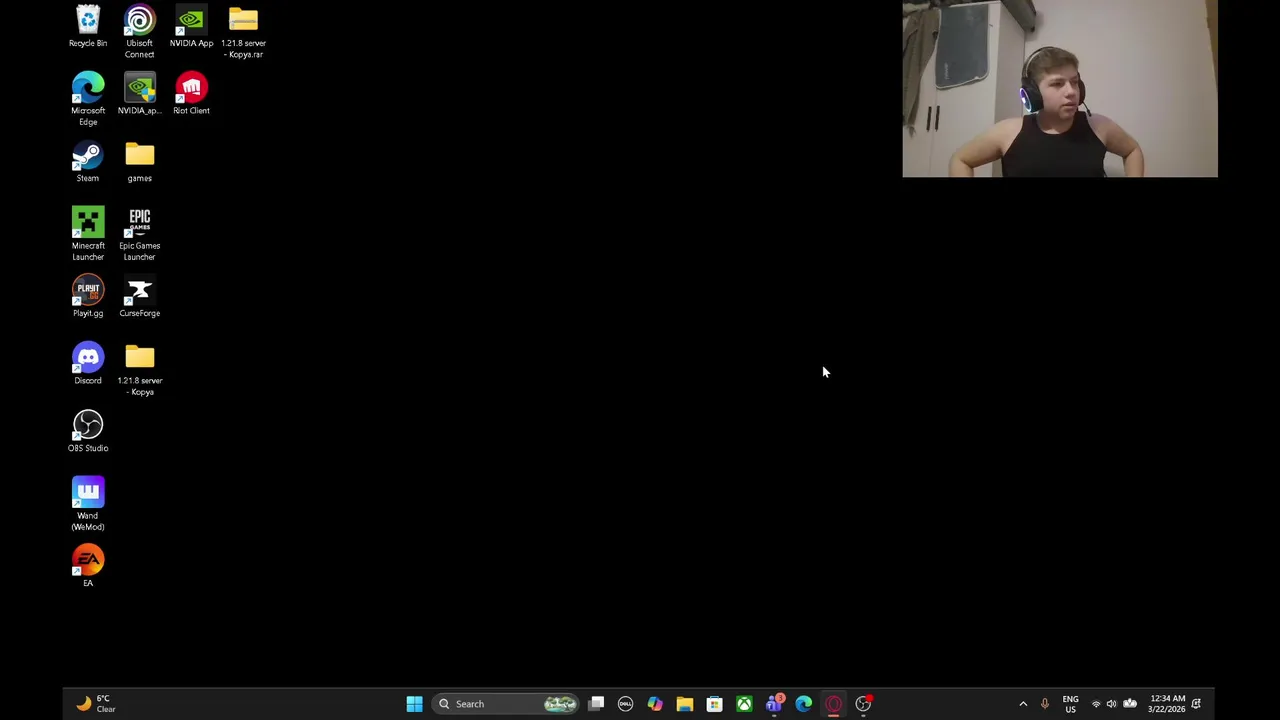Switch to Opera GX in taskbar
Image resolution: width=1280 pixels, height=720 pixels.
tap(833, 704)
